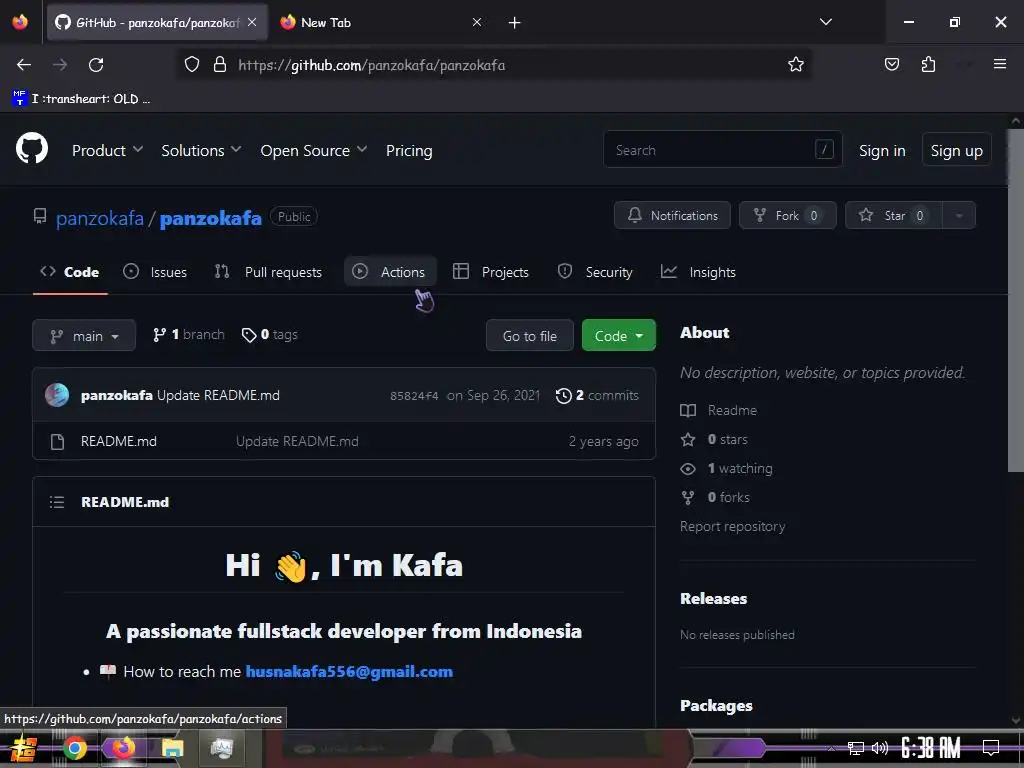
Task: Open File Explorer from the taskbar
Action: [x=172, y=748]
